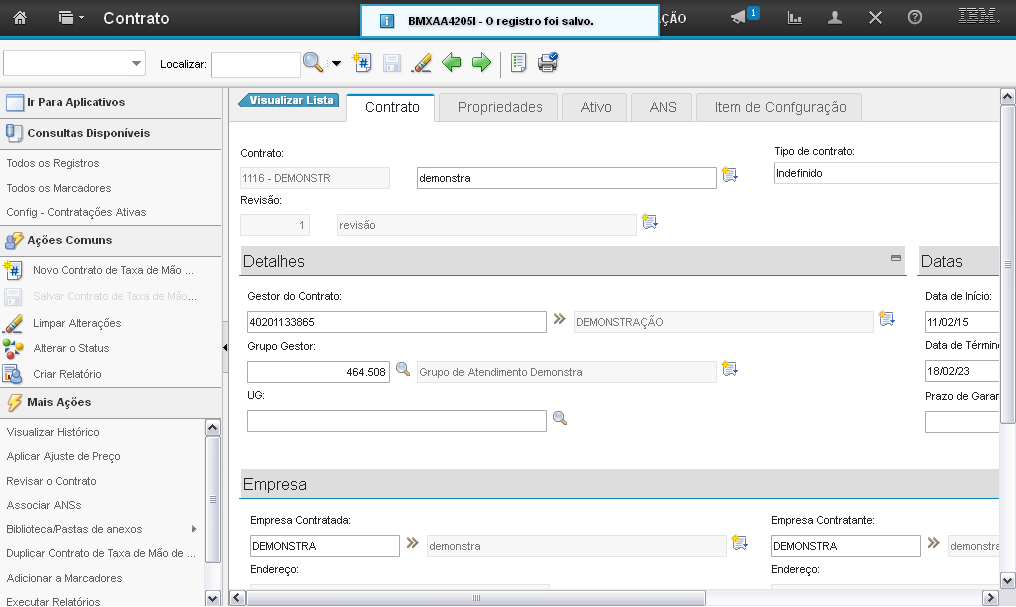Open the bulletin board megaphone notifications
This screenshot has height=607, width=1016.
[x=740, y=18]
